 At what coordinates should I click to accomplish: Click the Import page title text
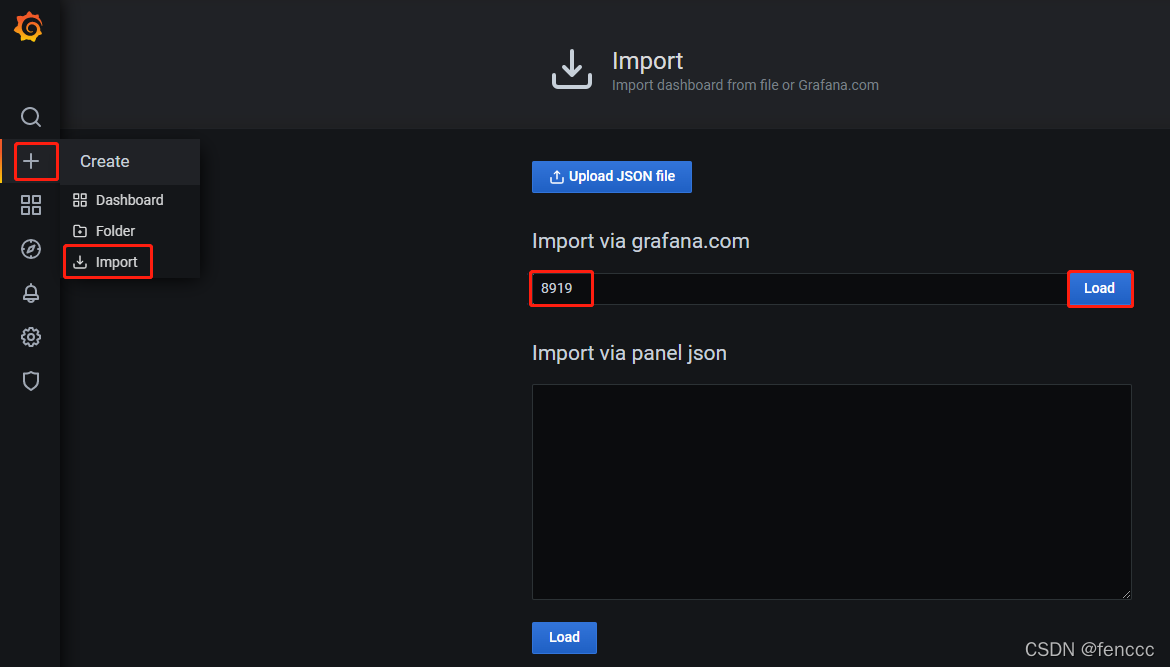(x=648, y=60)
